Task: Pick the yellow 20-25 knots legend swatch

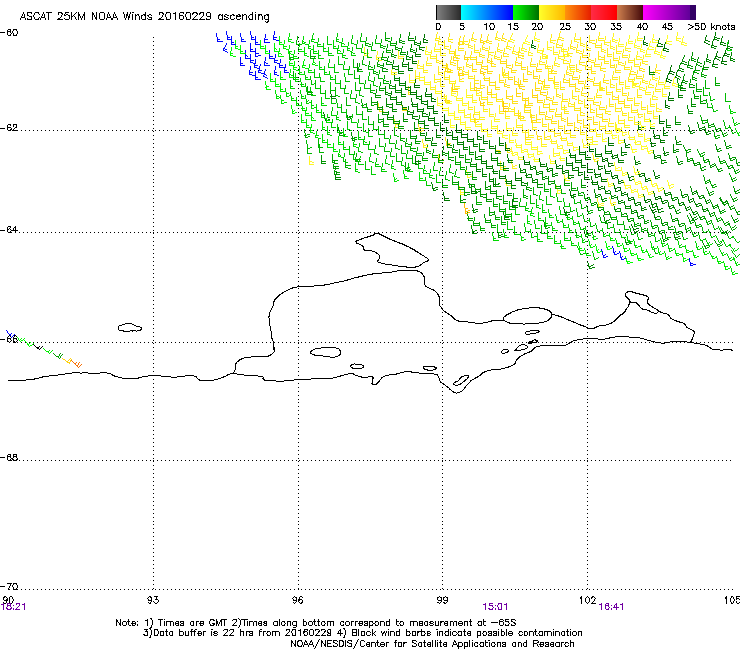Action: point(552,12)
